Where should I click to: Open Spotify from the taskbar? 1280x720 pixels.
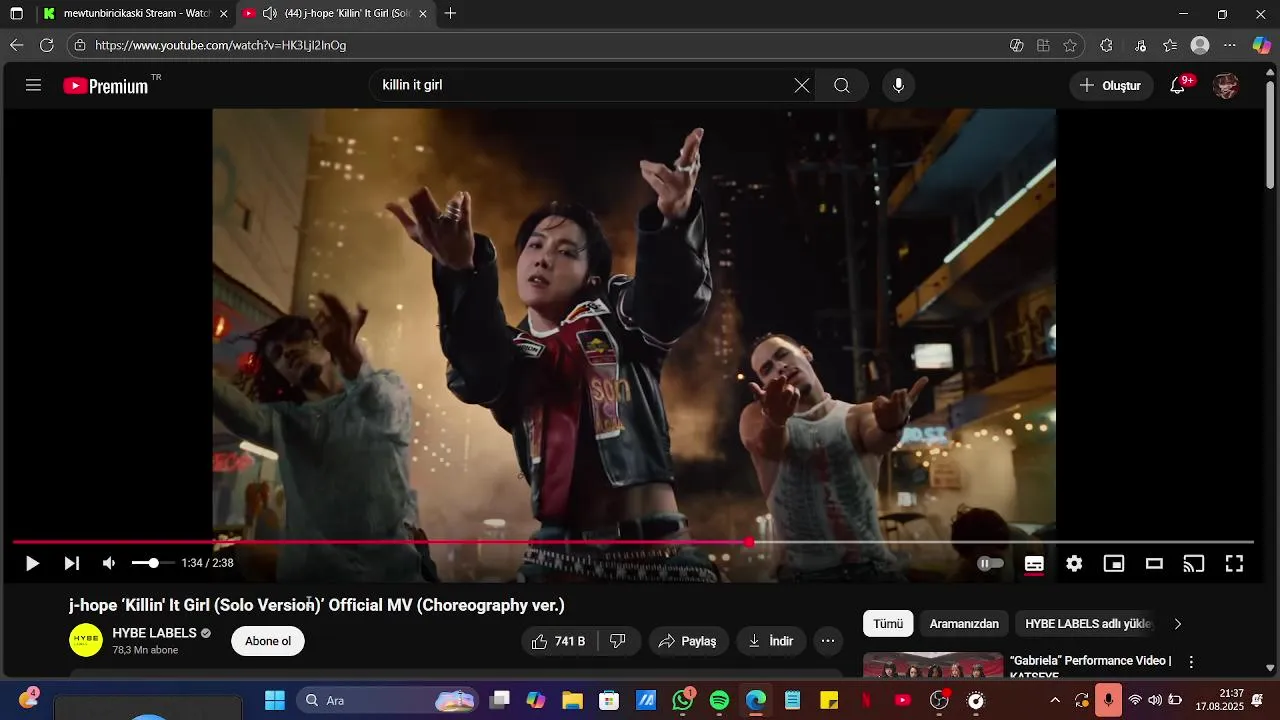(x=719, y=700)
